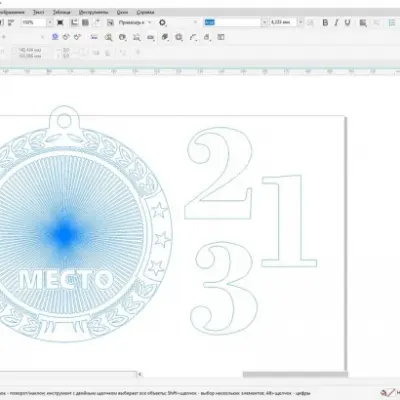Expand the font size dropdown arrow

click(301, 22)
